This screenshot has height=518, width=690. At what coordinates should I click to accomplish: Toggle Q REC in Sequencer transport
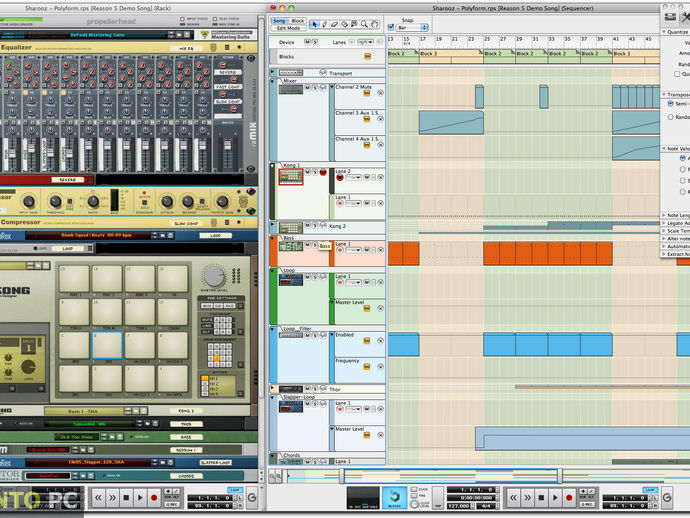tap(587, 504)
